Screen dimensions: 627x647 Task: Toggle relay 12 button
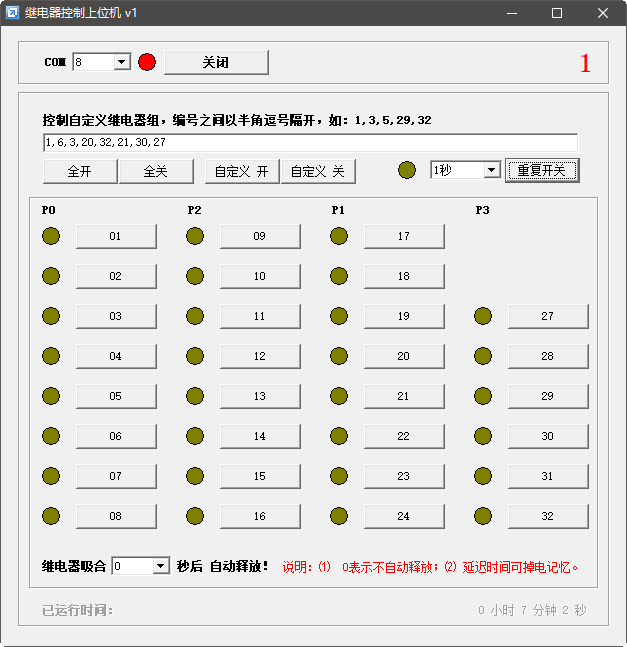(x=260, y=357)
